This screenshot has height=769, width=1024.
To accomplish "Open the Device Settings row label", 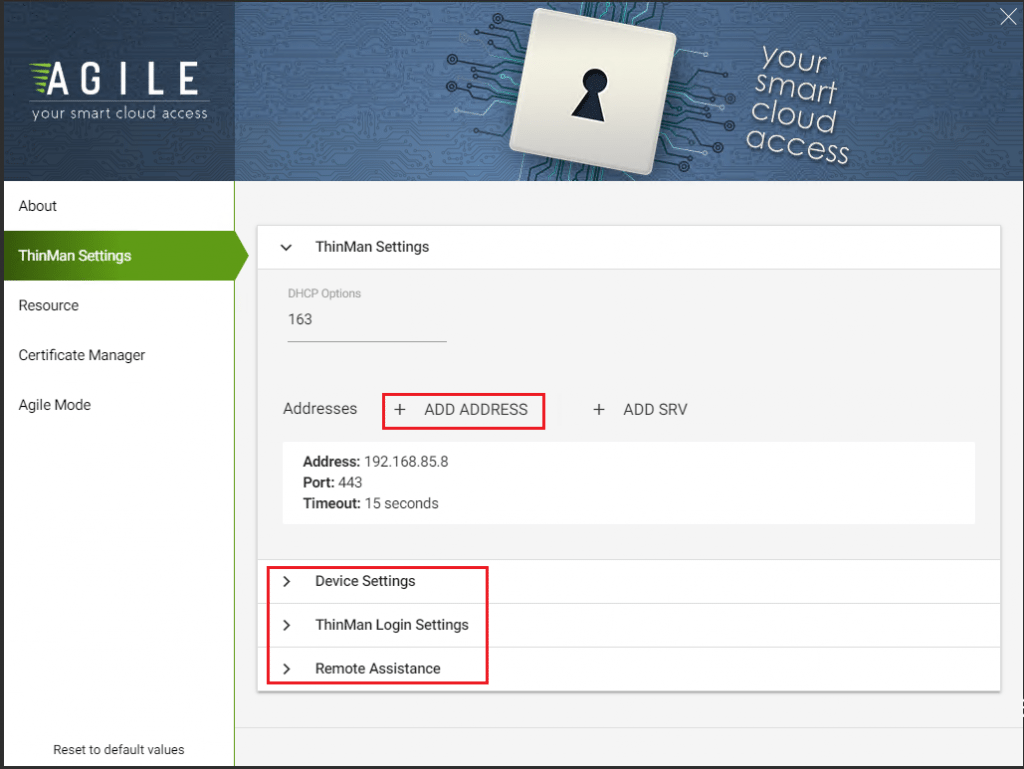I will [x=365, y=581].
